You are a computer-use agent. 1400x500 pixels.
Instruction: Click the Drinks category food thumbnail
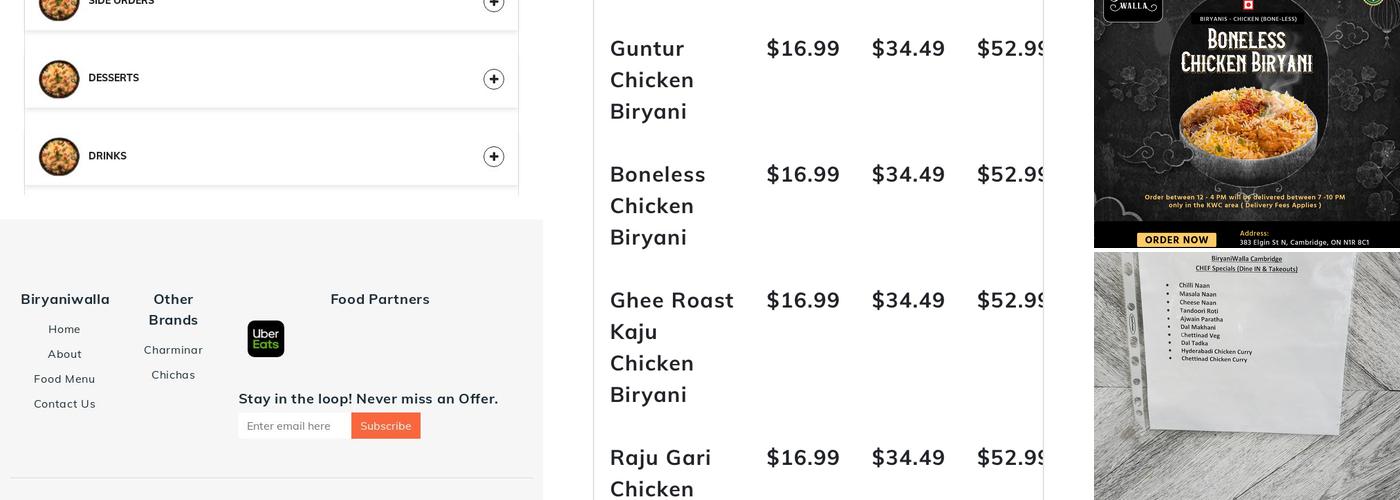[59, 157]
